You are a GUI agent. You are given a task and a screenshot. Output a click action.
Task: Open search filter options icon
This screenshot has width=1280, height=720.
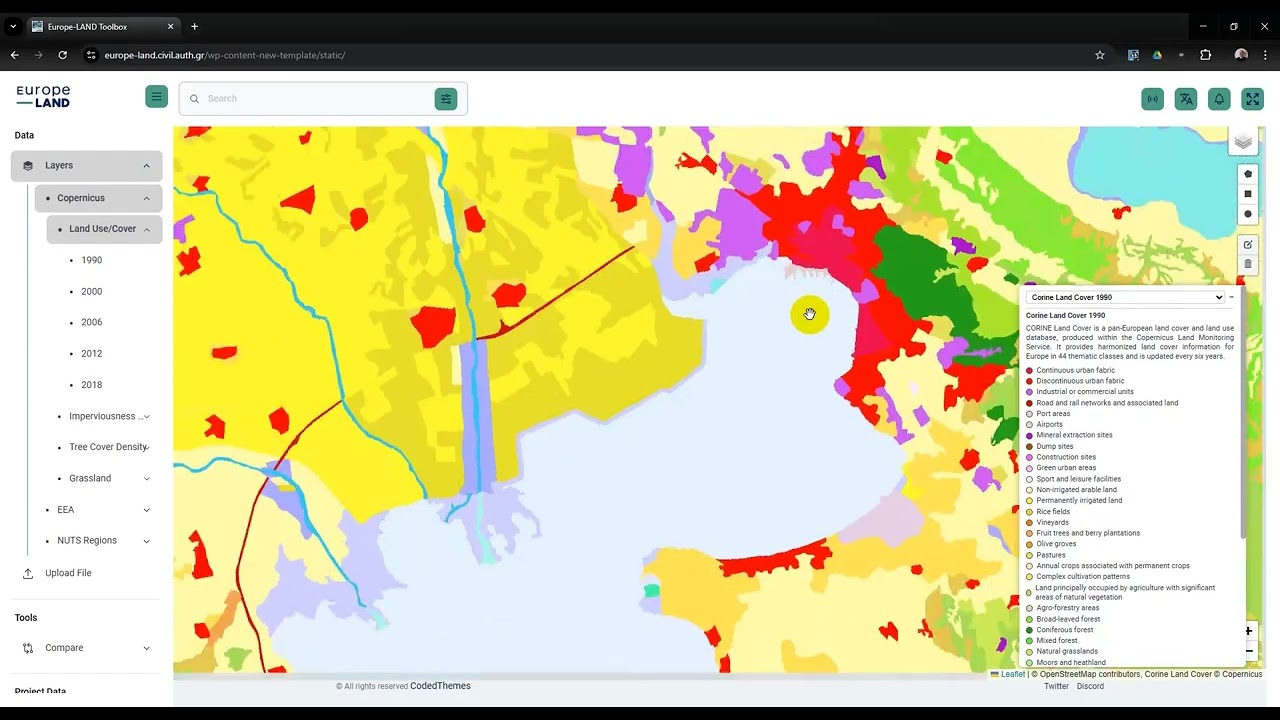click(446, 99)
